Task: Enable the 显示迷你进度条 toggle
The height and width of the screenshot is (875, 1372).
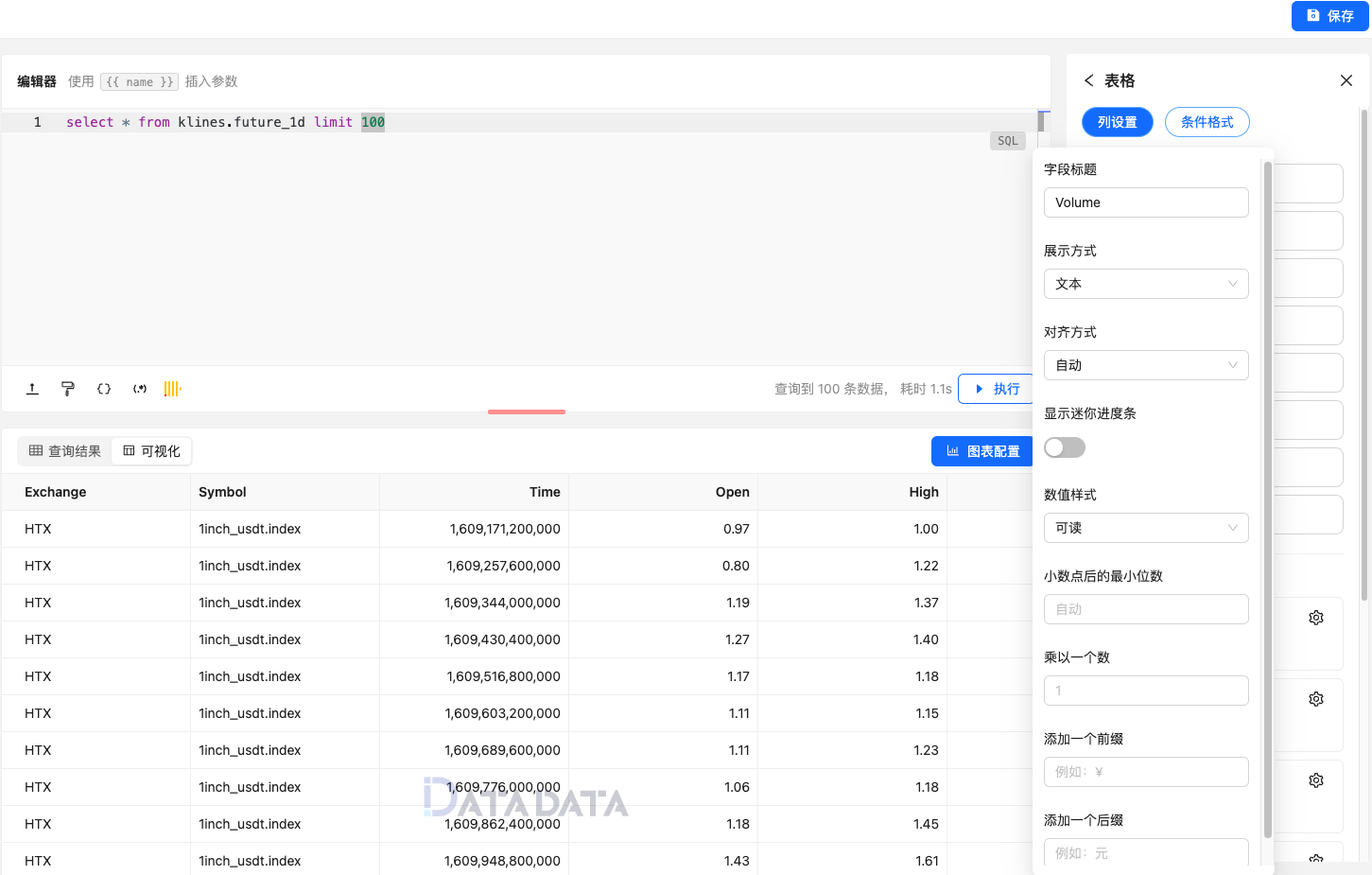Action: coord(1064,446)
